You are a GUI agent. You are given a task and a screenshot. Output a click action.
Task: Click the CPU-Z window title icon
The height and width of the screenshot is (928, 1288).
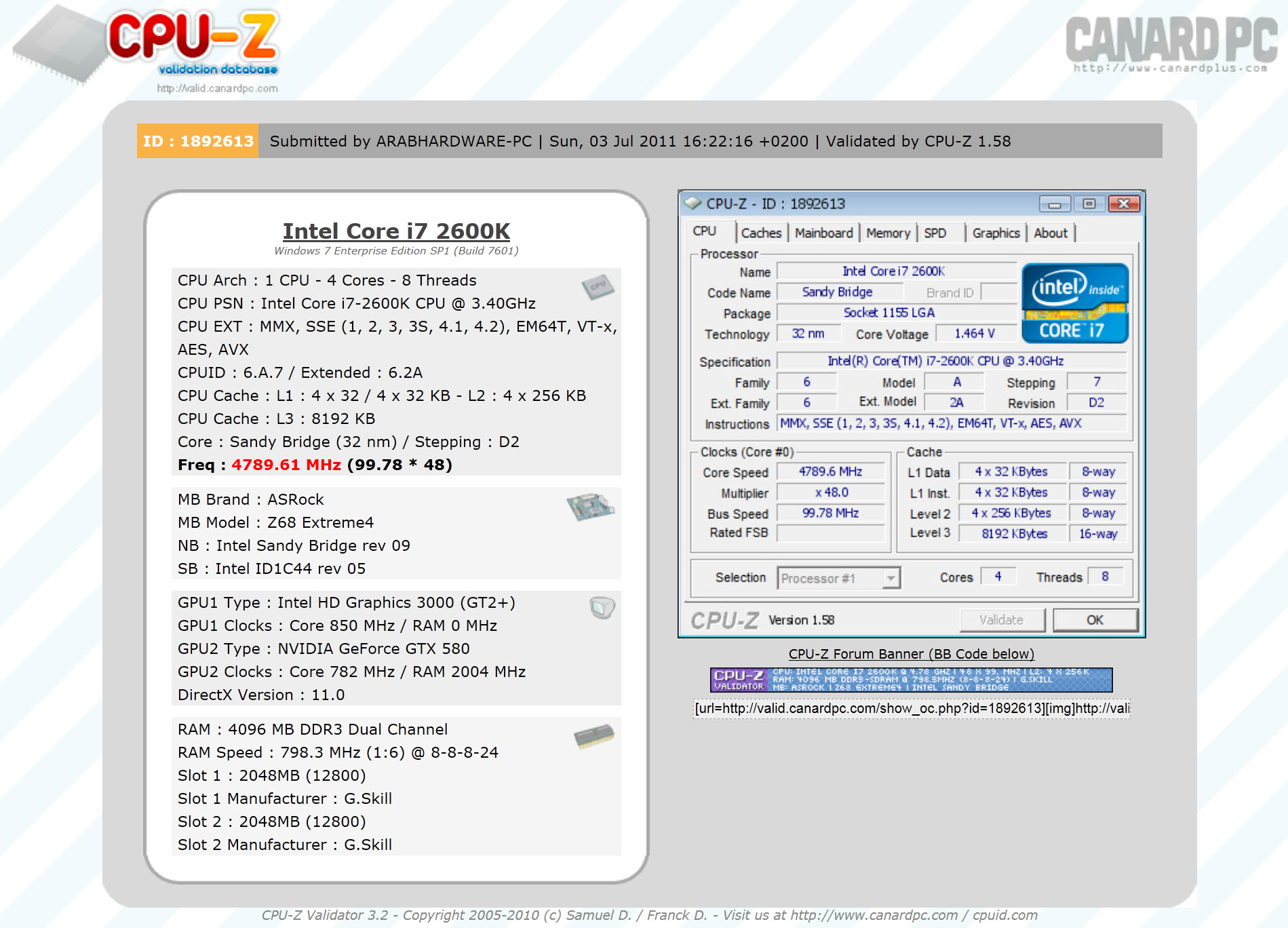(692, 203)
